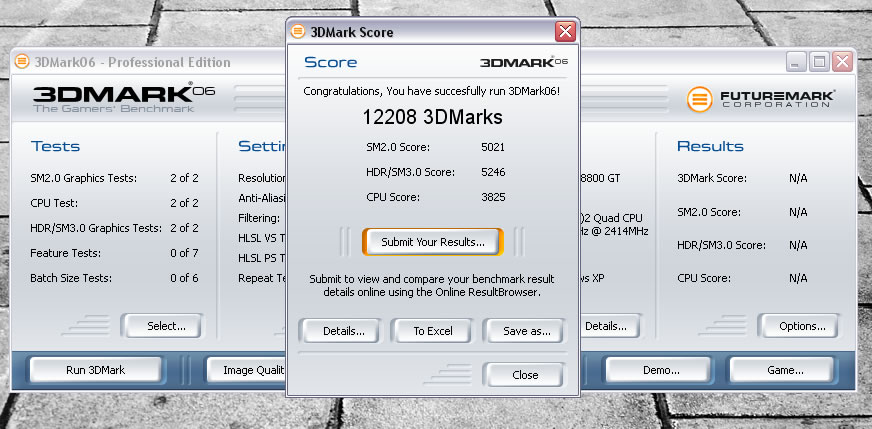The height and width of the screenshot is (429, 872).
Task: Click the 3DMARK06 logo in the main window header
Action: [x=123, y=97]
